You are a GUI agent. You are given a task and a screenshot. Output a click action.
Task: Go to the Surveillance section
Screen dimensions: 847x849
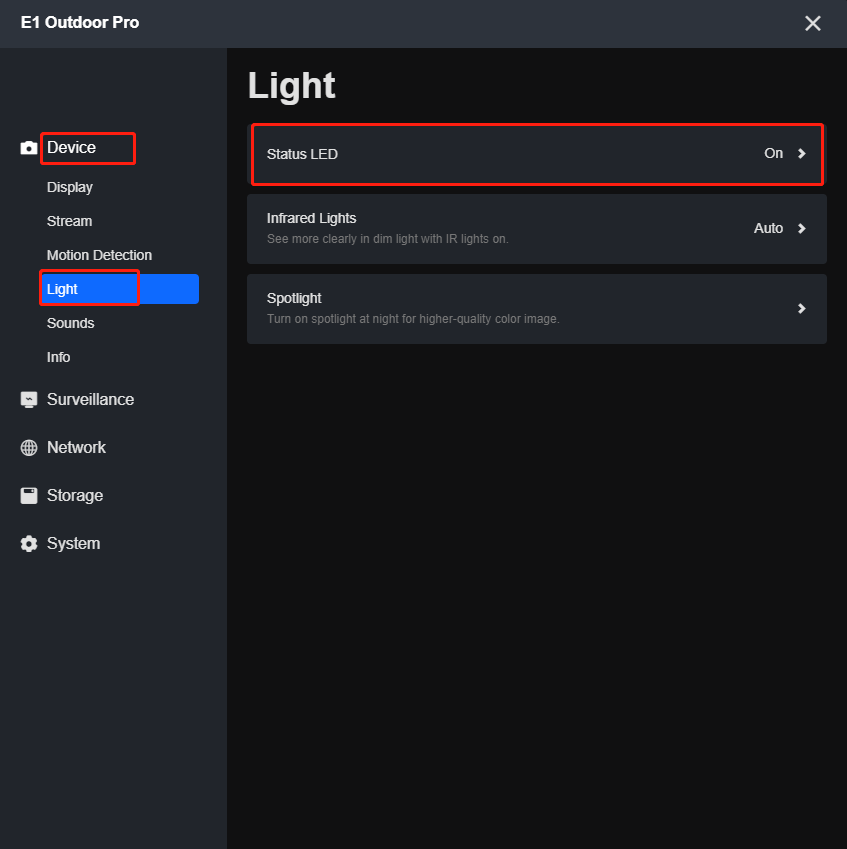click(90, 399)
